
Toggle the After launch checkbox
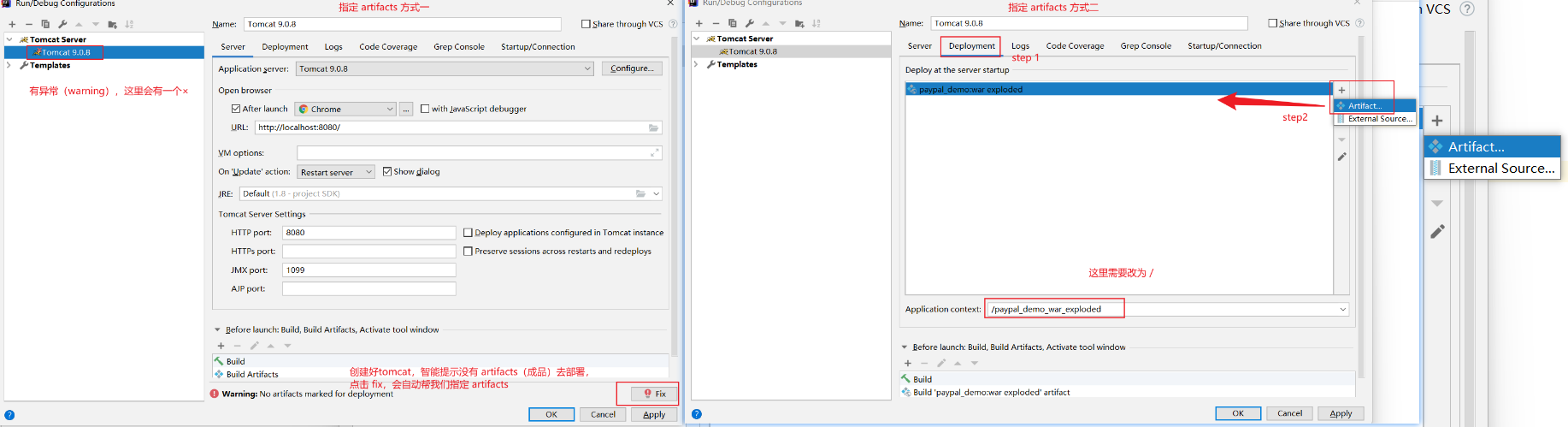236,109
